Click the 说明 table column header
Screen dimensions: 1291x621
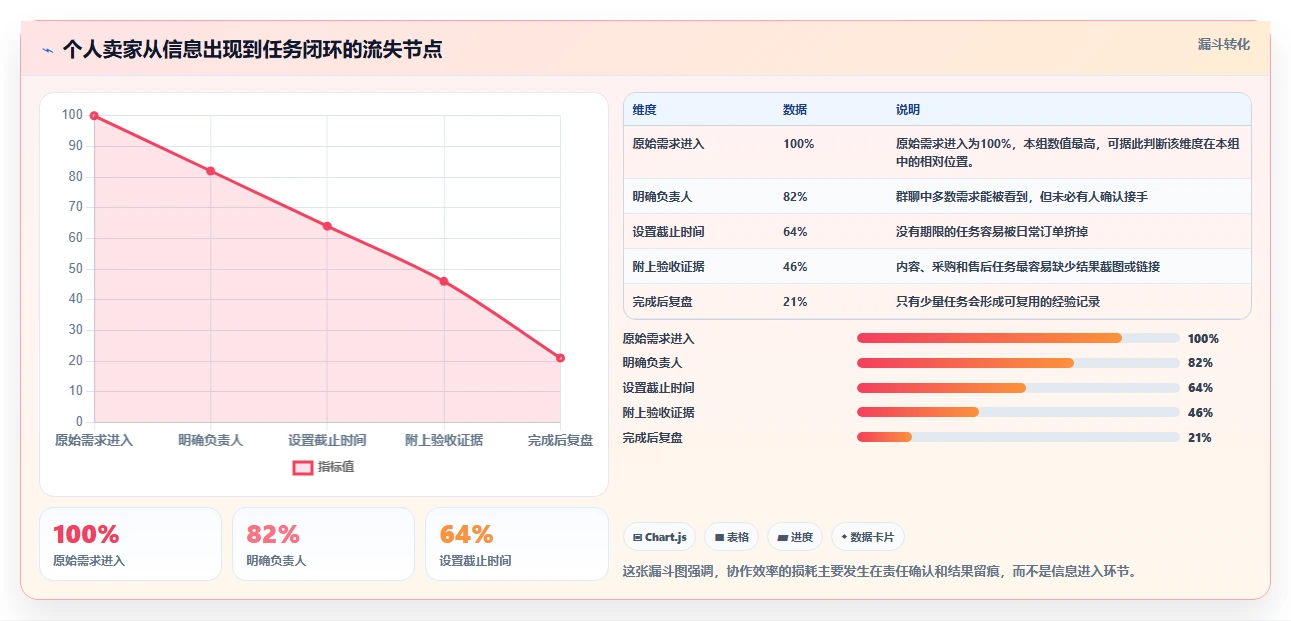tap(908, 110)
